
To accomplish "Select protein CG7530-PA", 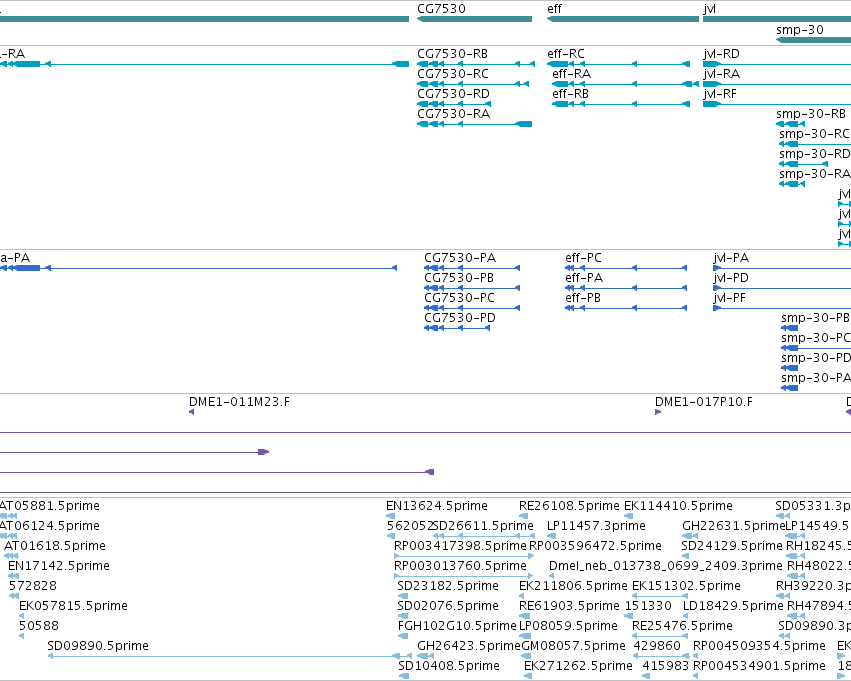I will (x=472, y=268).
